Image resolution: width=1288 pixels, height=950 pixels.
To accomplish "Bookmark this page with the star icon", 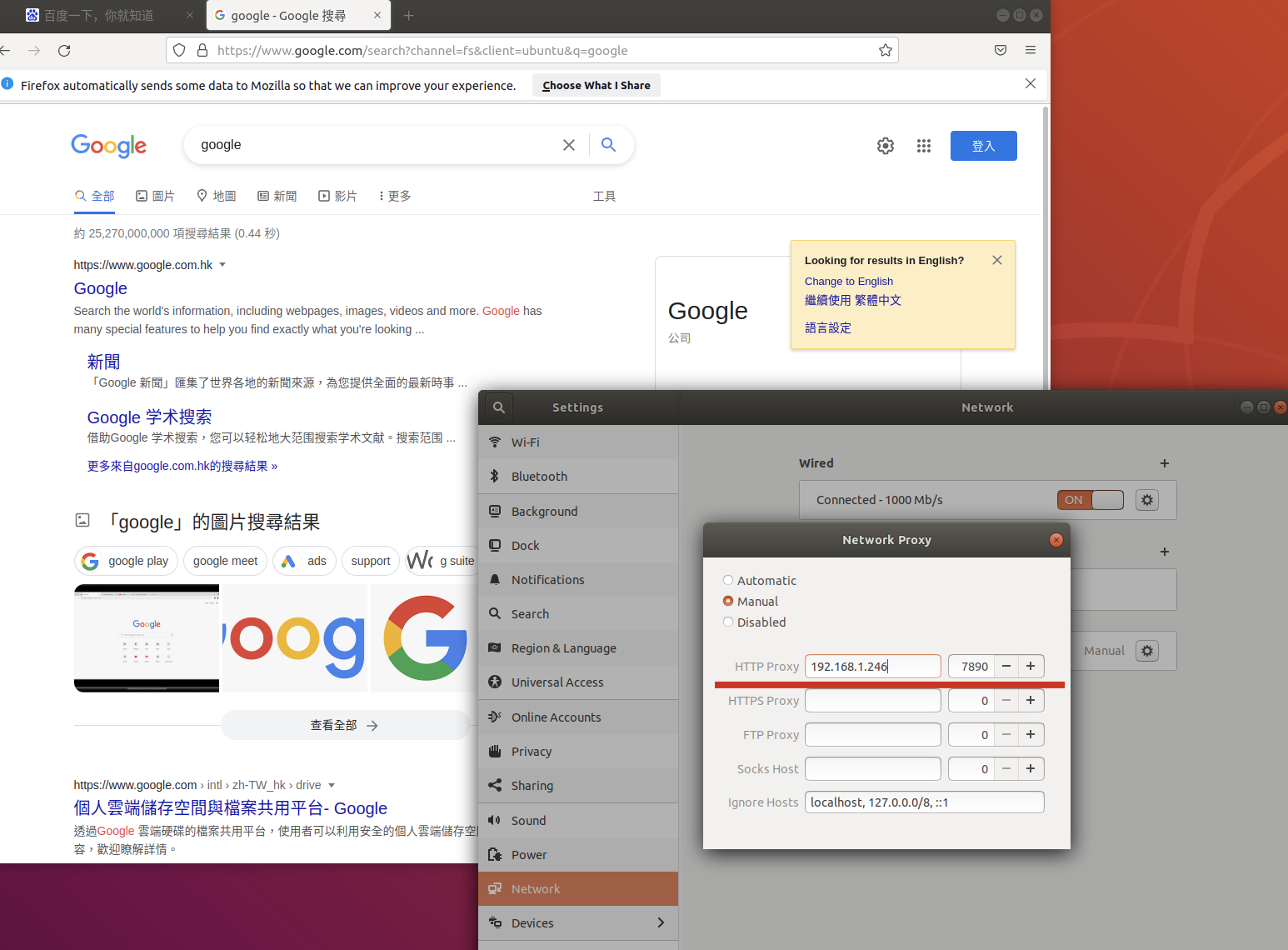I will (x=885, y=51).
